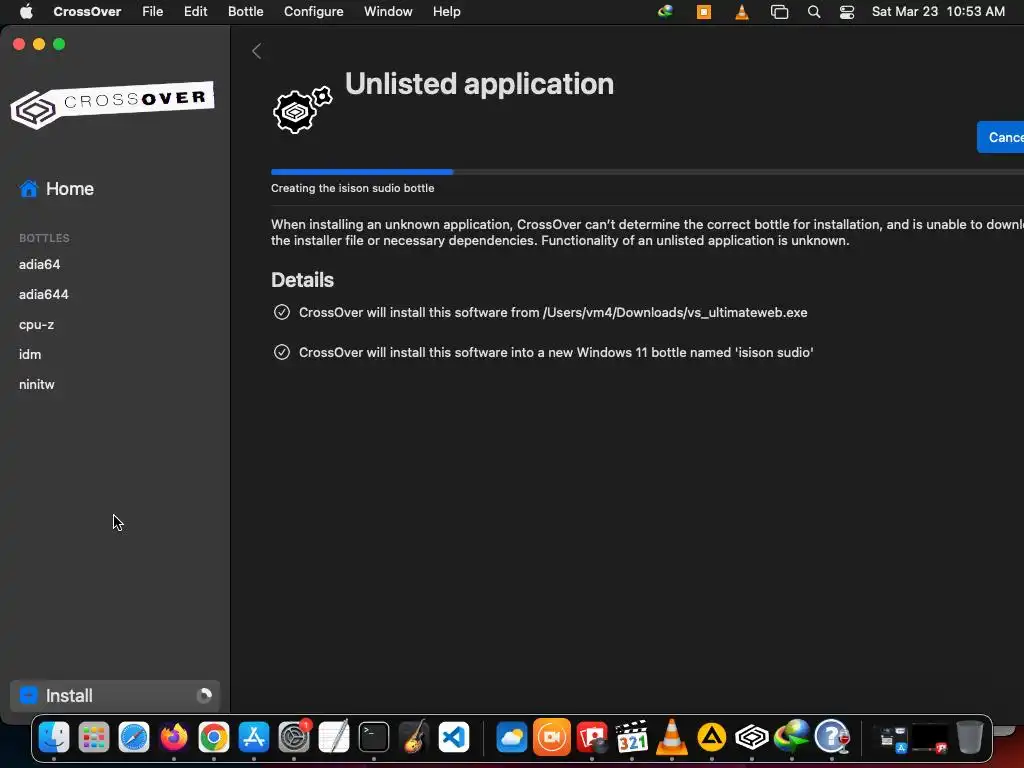Open the Configure menu
The height and width of the screenshot is (768, 1024).
click(x=313, y=11)
